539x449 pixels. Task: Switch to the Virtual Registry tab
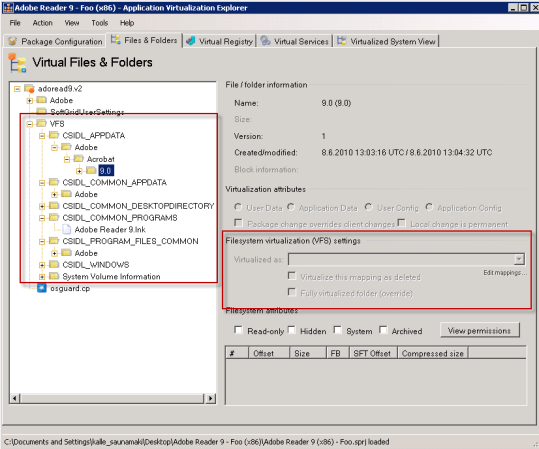point(220,41)
